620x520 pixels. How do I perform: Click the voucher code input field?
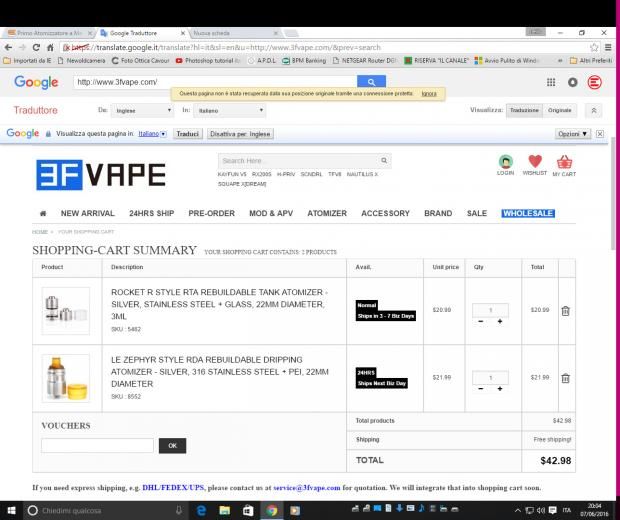click(x=97, y=446)
